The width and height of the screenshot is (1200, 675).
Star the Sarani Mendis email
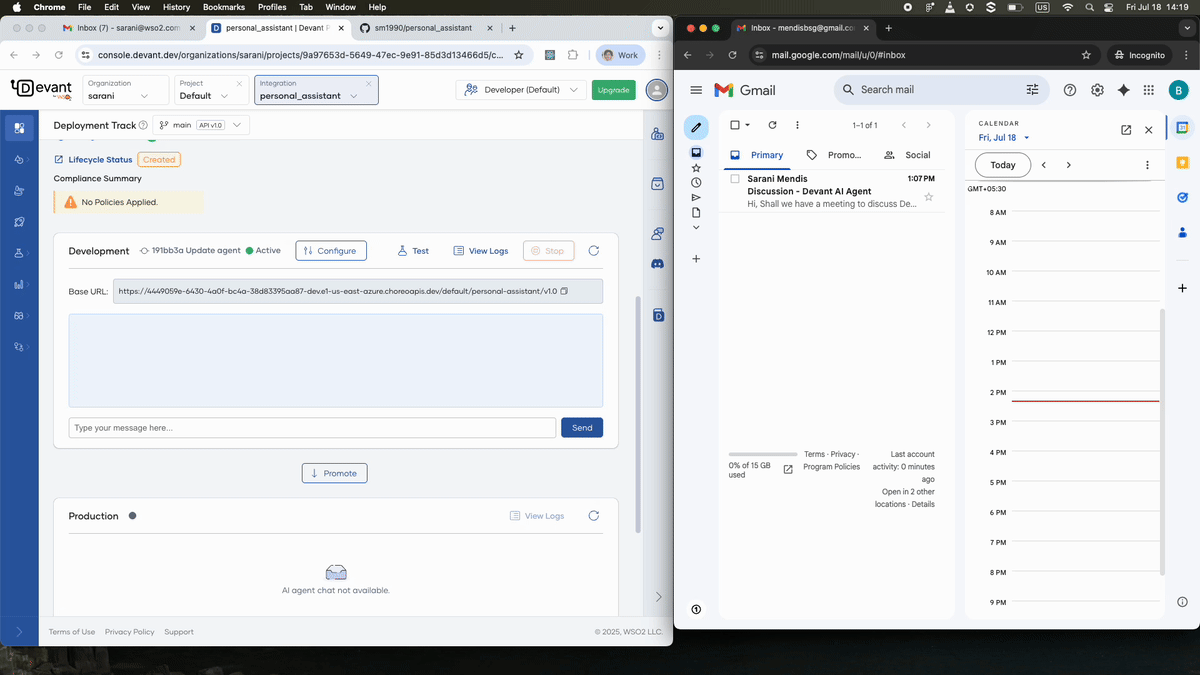928,197
